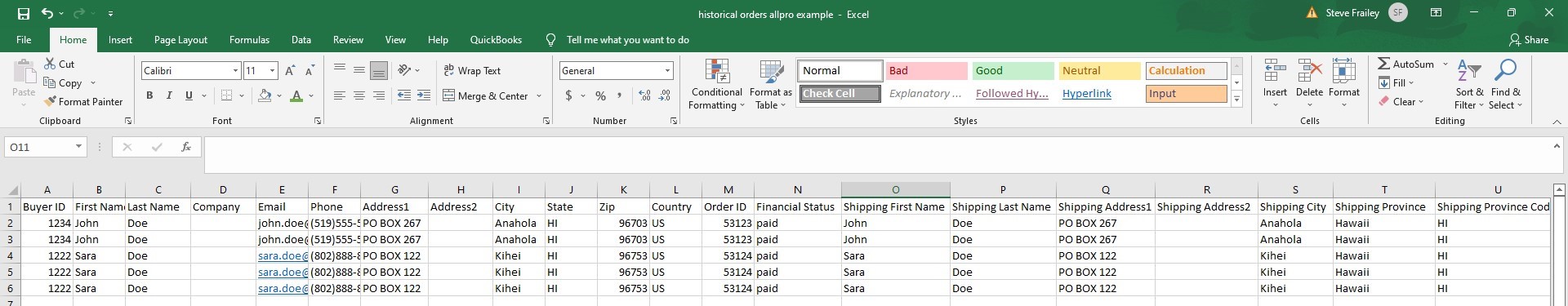Toggle Merge & Center
Screen dimensions: 1568x306
point(486,95)
